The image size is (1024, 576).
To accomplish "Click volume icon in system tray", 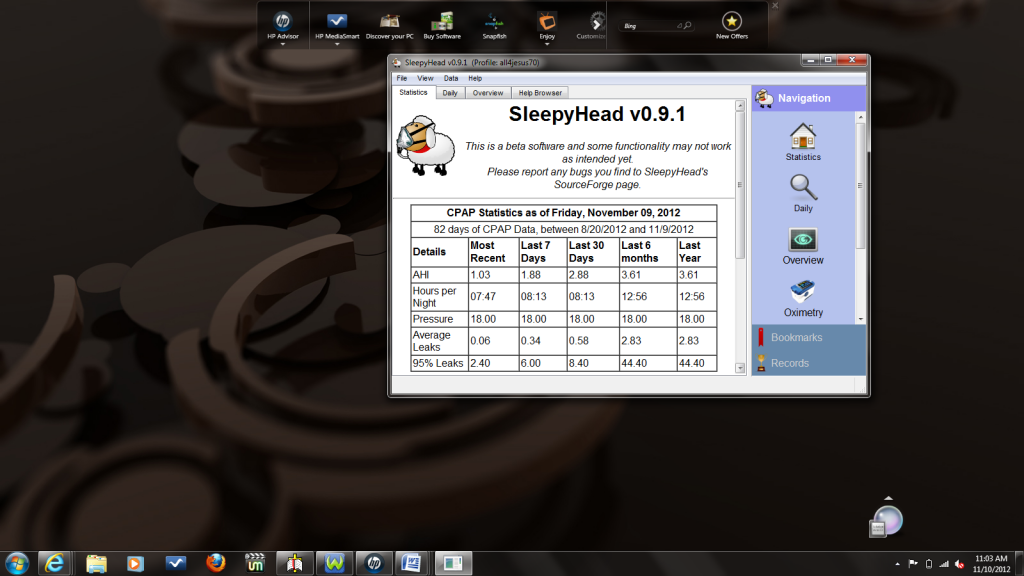I will pos(959,564).
